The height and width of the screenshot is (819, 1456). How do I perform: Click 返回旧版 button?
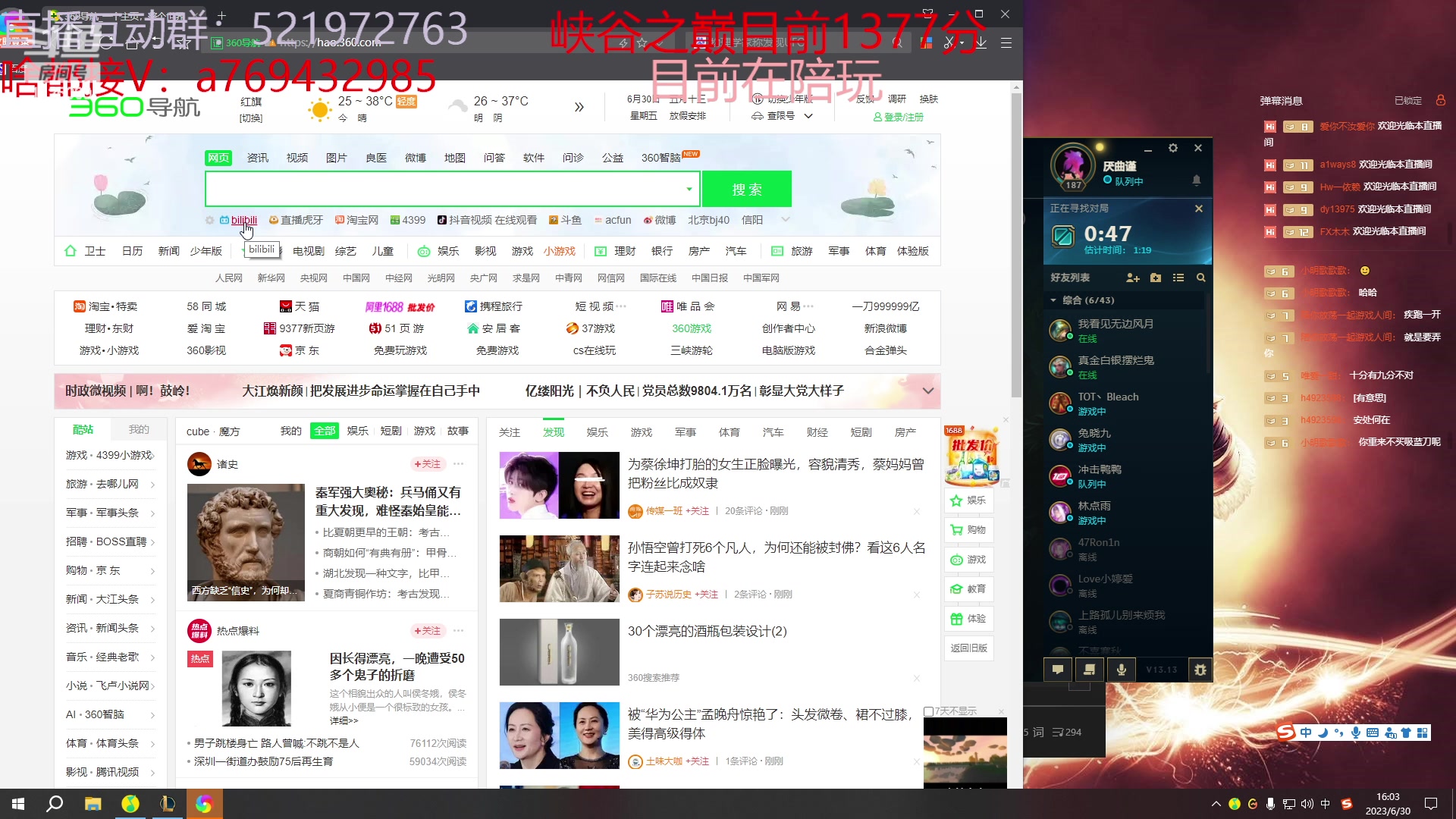(x=969, y=648)
